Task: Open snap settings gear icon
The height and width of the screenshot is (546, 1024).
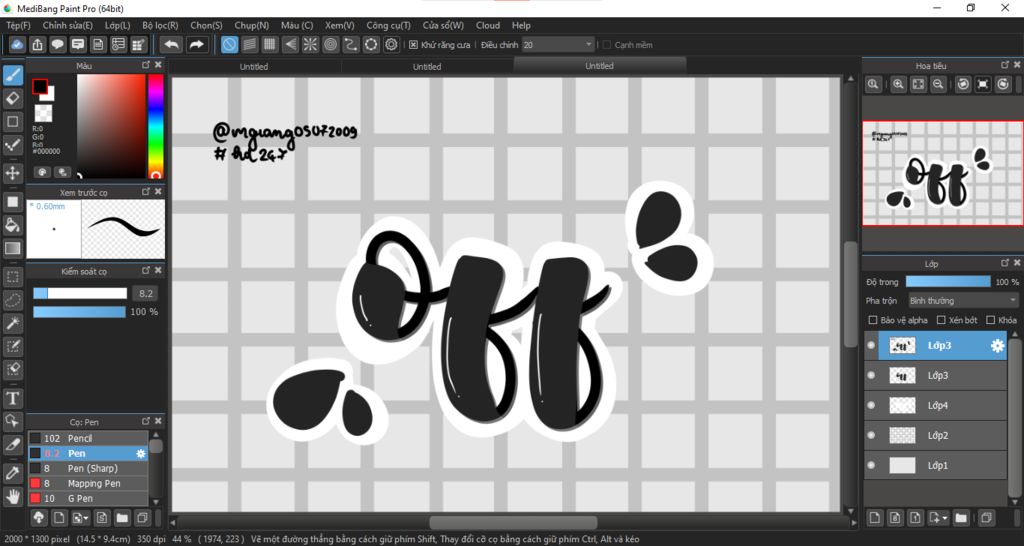Action: (x=391, y=44)
